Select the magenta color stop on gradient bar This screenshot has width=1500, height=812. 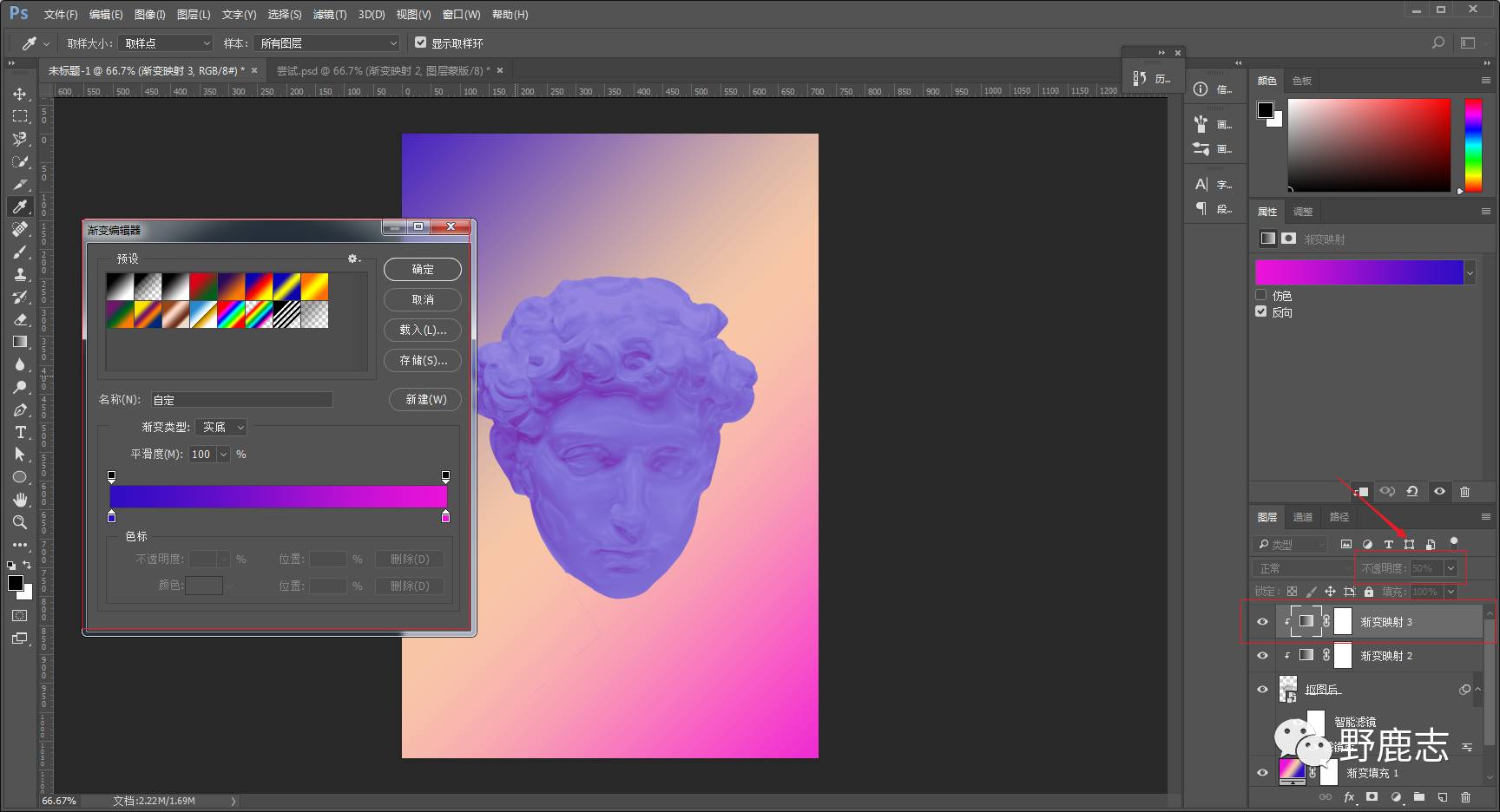445,517
